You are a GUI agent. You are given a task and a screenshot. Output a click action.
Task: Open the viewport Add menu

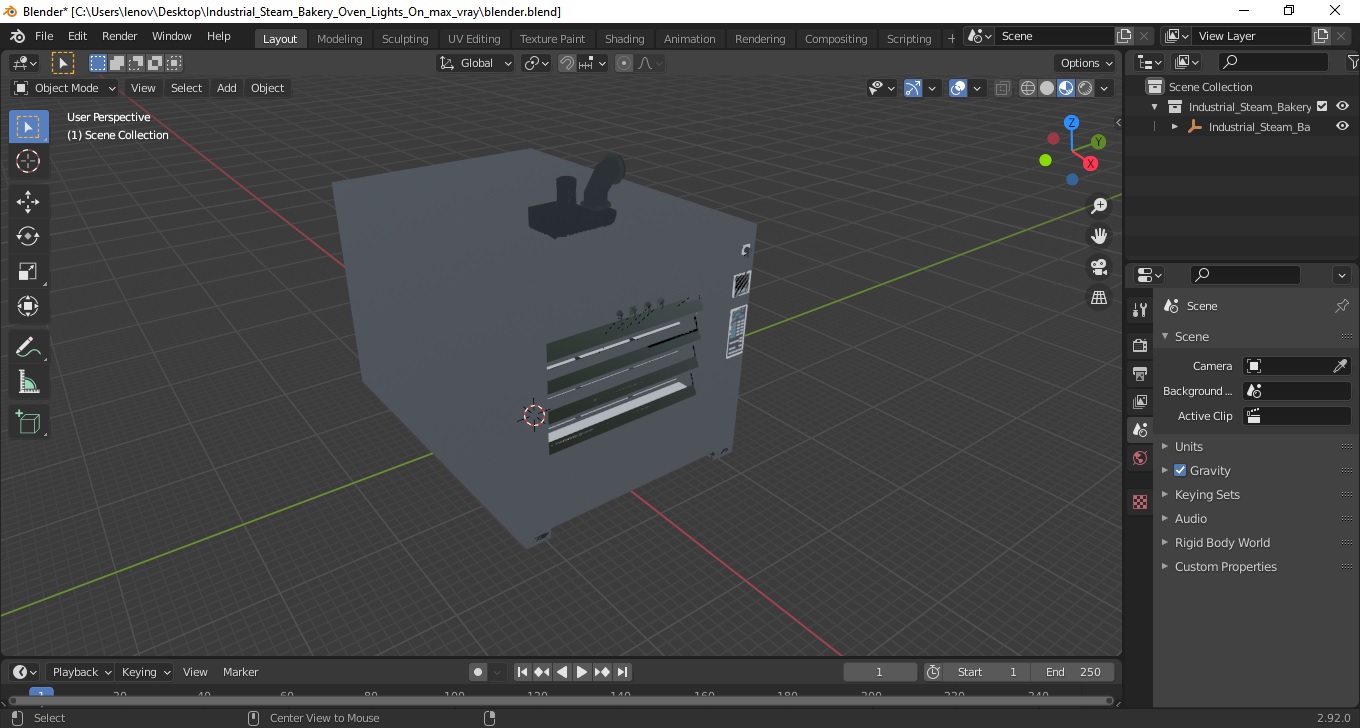coord(227,88)
